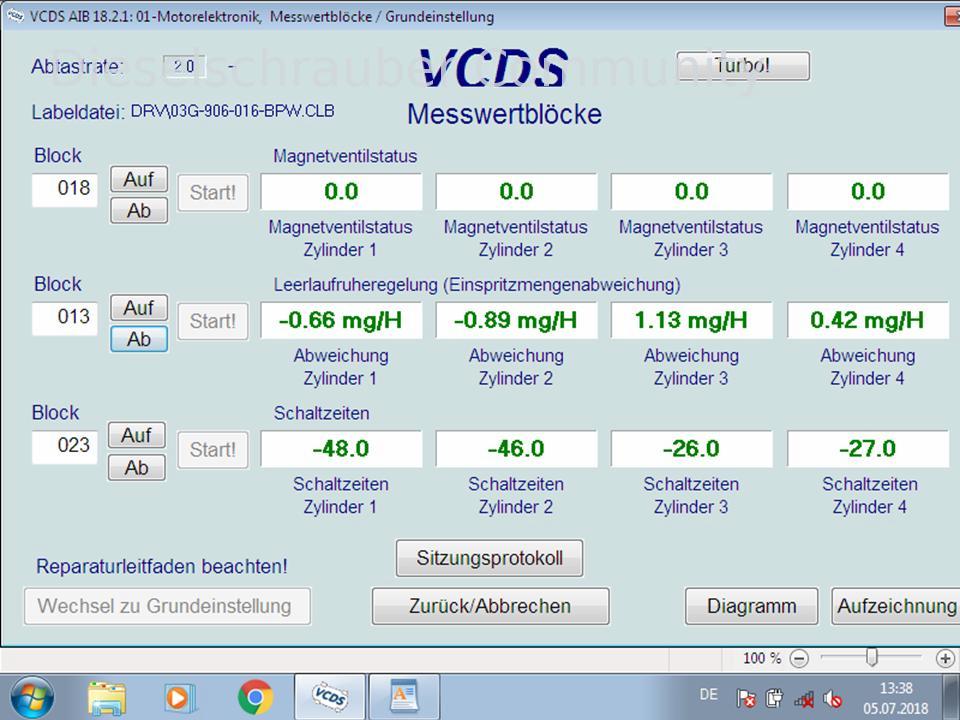Open the document editor taskbar button
960x720 pixels.
[x=404, y=697]
